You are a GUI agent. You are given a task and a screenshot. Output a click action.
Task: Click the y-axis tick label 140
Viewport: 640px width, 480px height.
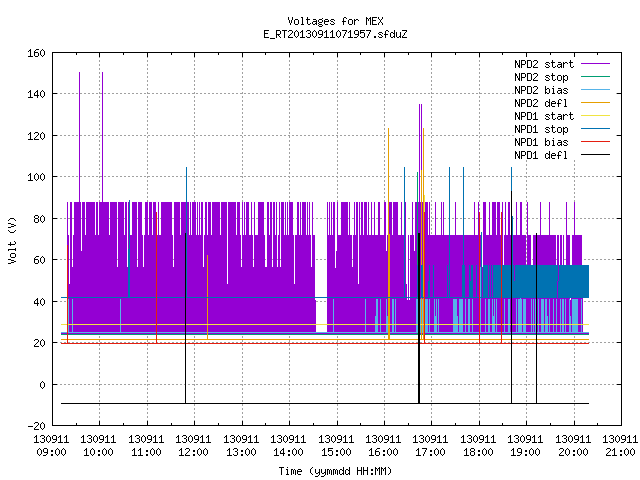coord(36,94)
